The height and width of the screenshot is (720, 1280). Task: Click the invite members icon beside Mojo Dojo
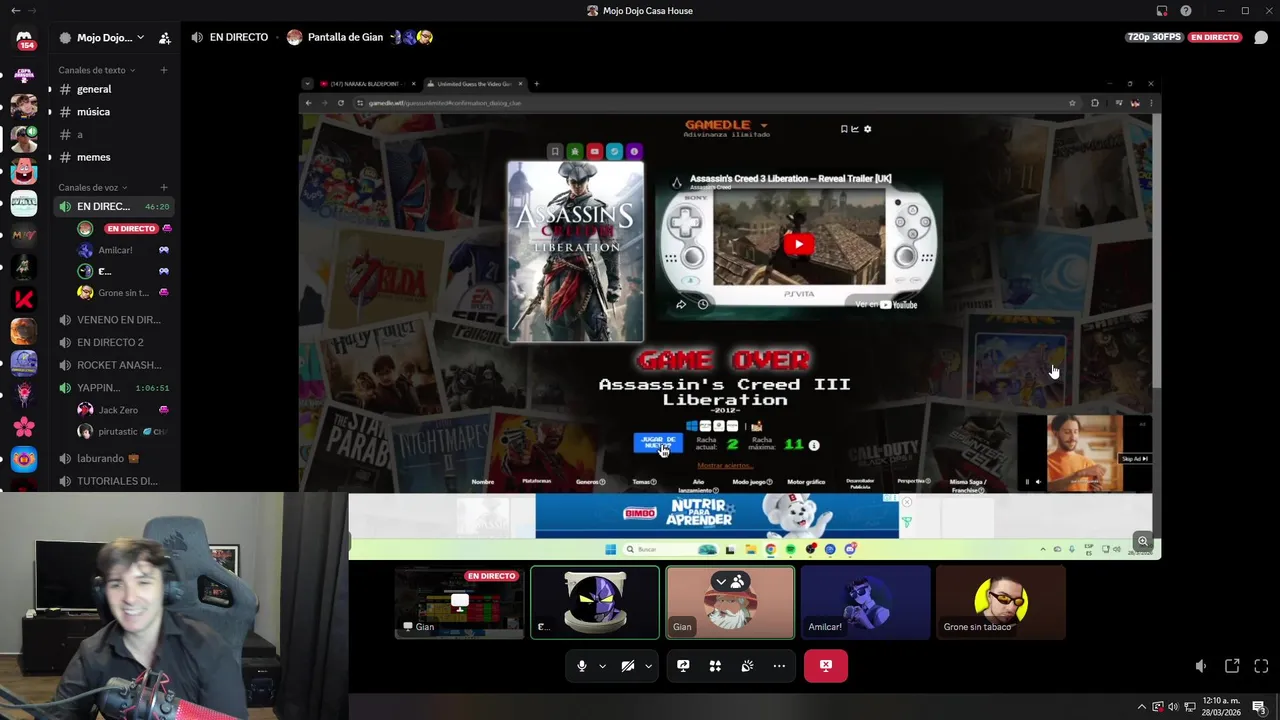coord(165,38)
